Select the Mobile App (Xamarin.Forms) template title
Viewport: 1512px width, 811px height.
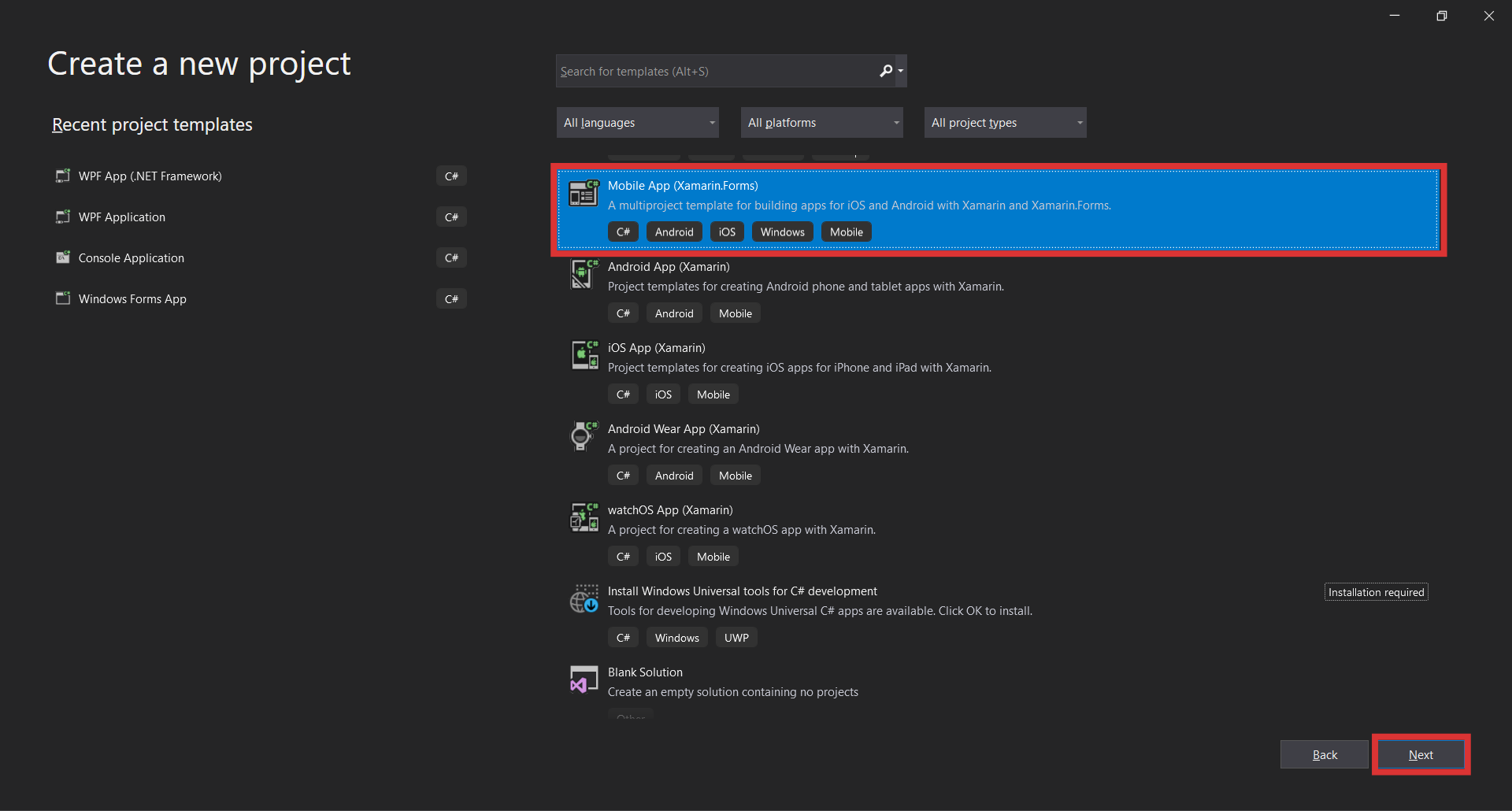[683, 186]
